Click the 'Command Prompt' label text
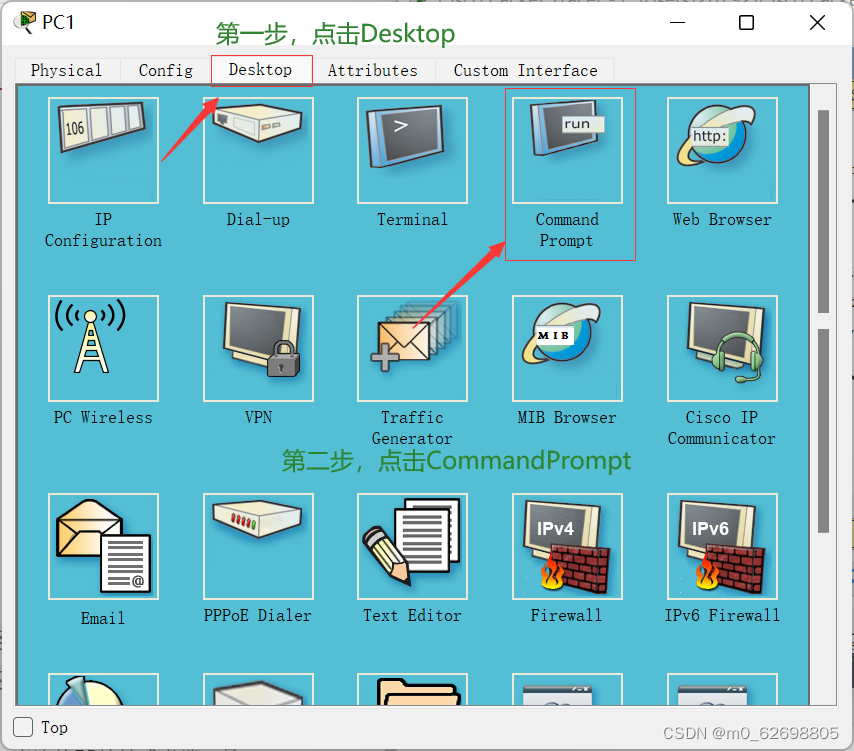The width and height of the screenshot is (854, 751). point(567,230)
